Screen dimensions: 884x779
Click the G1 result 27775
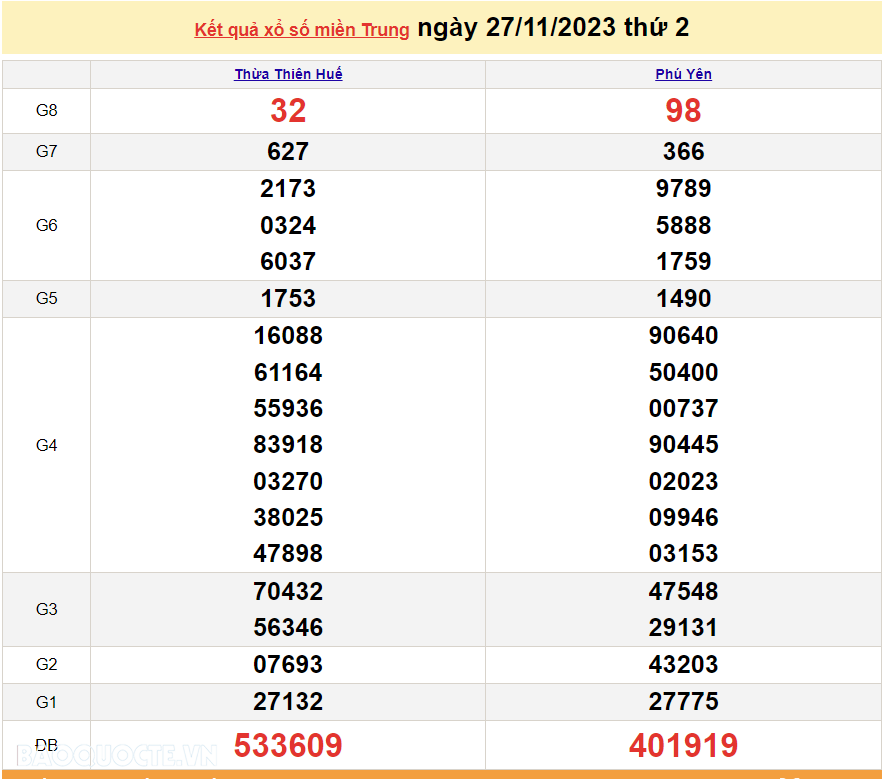[x=684, y=701]
